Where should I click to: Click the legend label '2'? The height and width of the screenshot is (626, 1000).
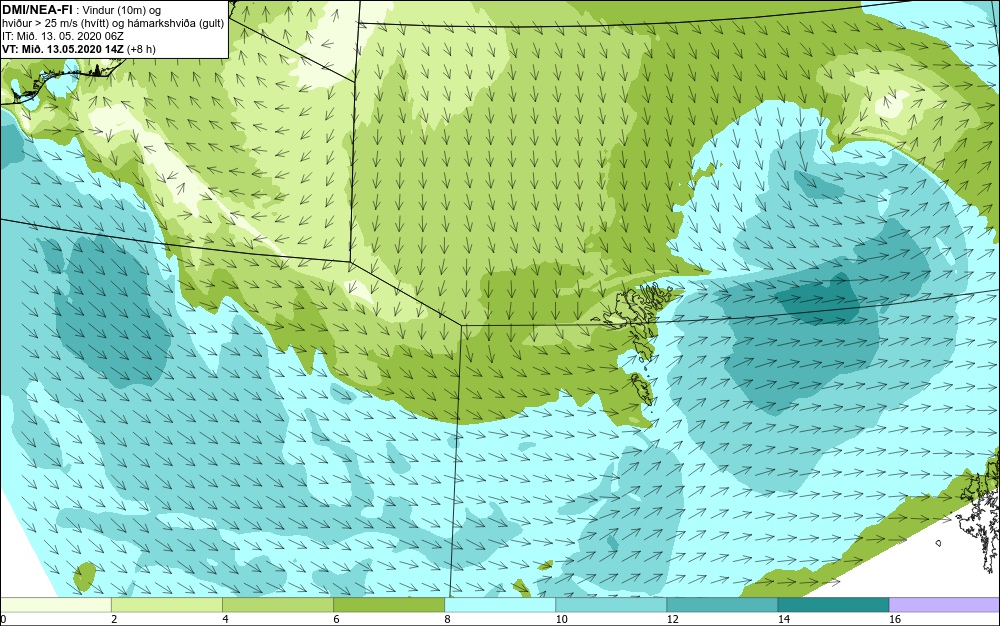click(114, 619)
